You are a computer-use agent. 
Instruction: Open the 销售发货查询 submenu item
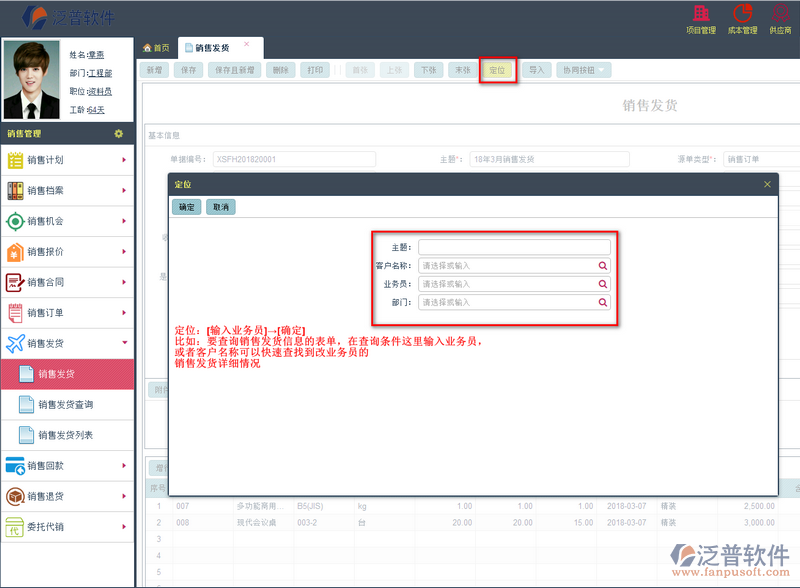click(67, 405)
